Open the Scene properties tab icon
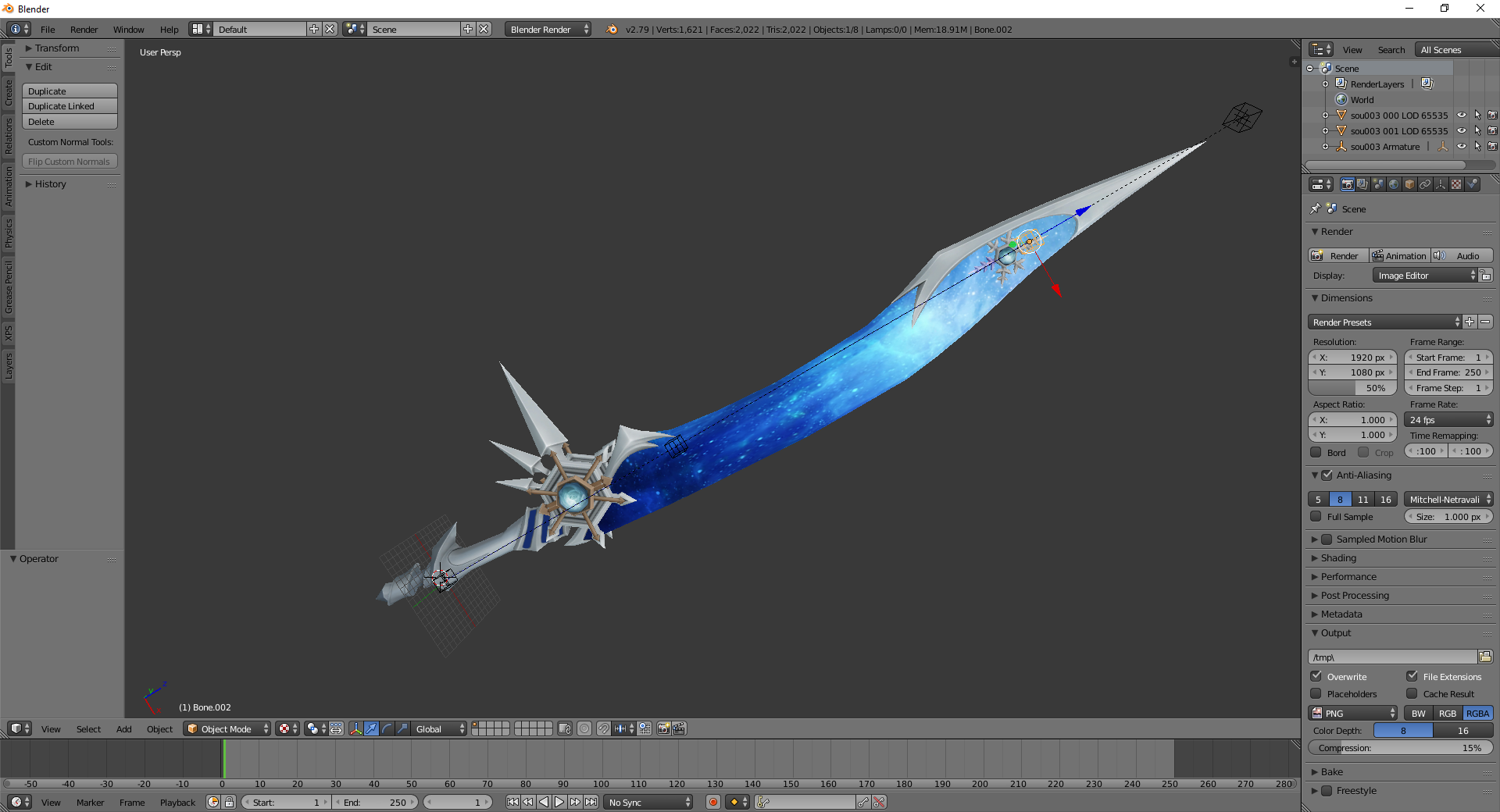 click(1378, 184)
